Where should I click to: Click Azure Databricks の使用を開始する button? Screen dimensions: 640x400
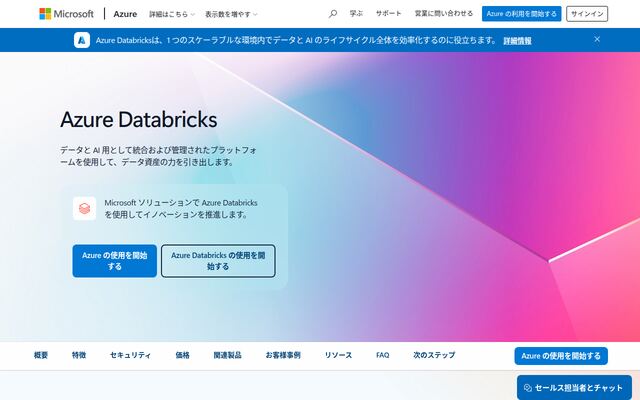pos(218,261)
